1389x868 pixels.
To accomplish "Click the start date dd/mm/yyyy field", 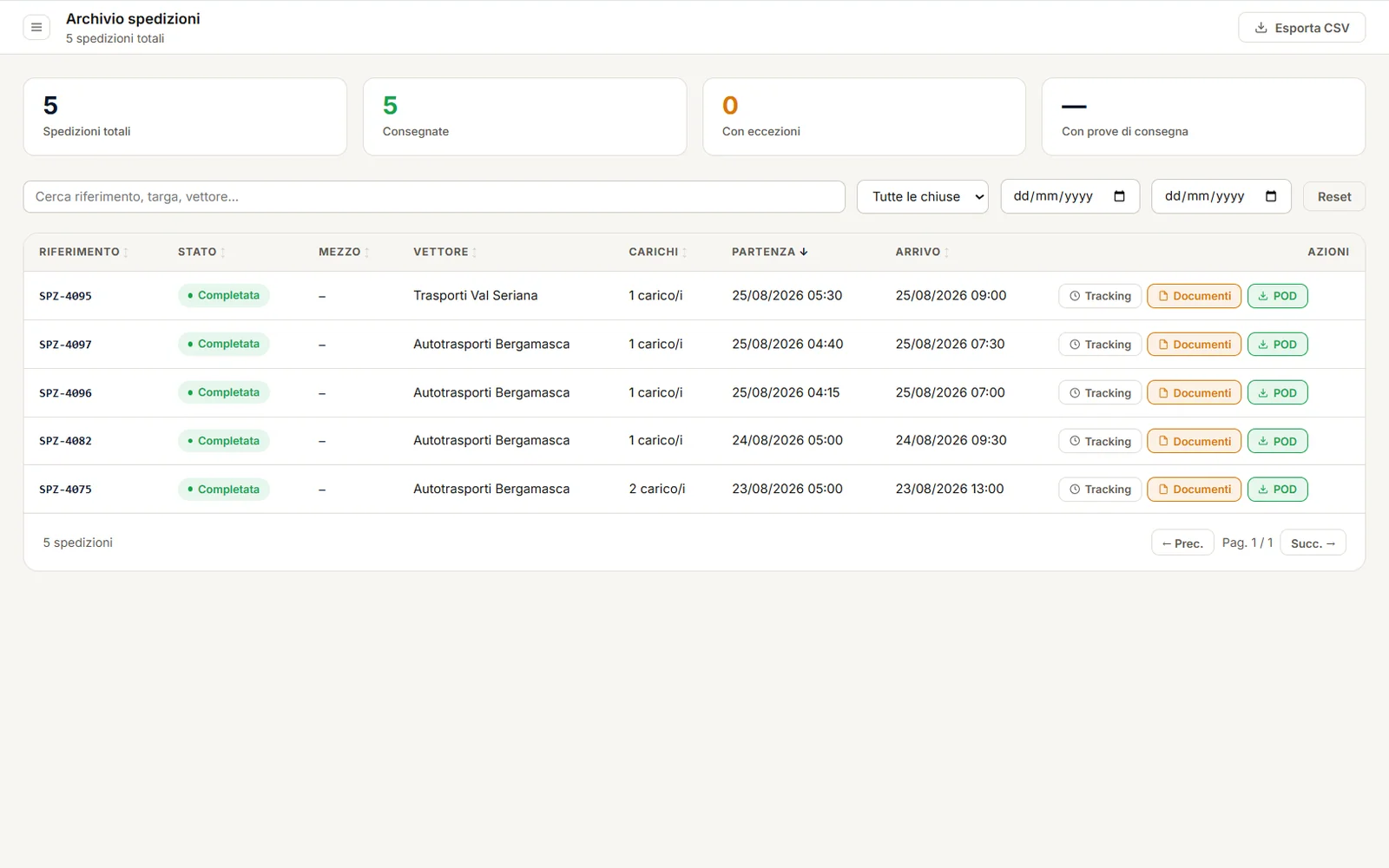I will 1070,197.
